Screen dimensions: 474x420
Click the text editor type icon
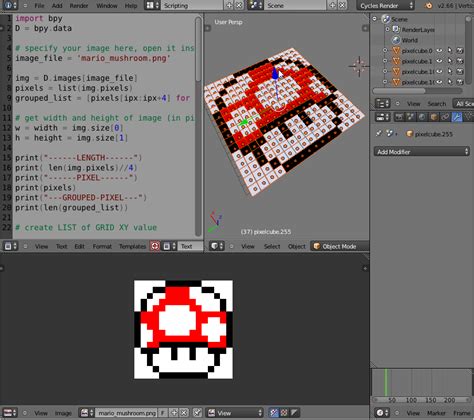[x=10, y=246]
